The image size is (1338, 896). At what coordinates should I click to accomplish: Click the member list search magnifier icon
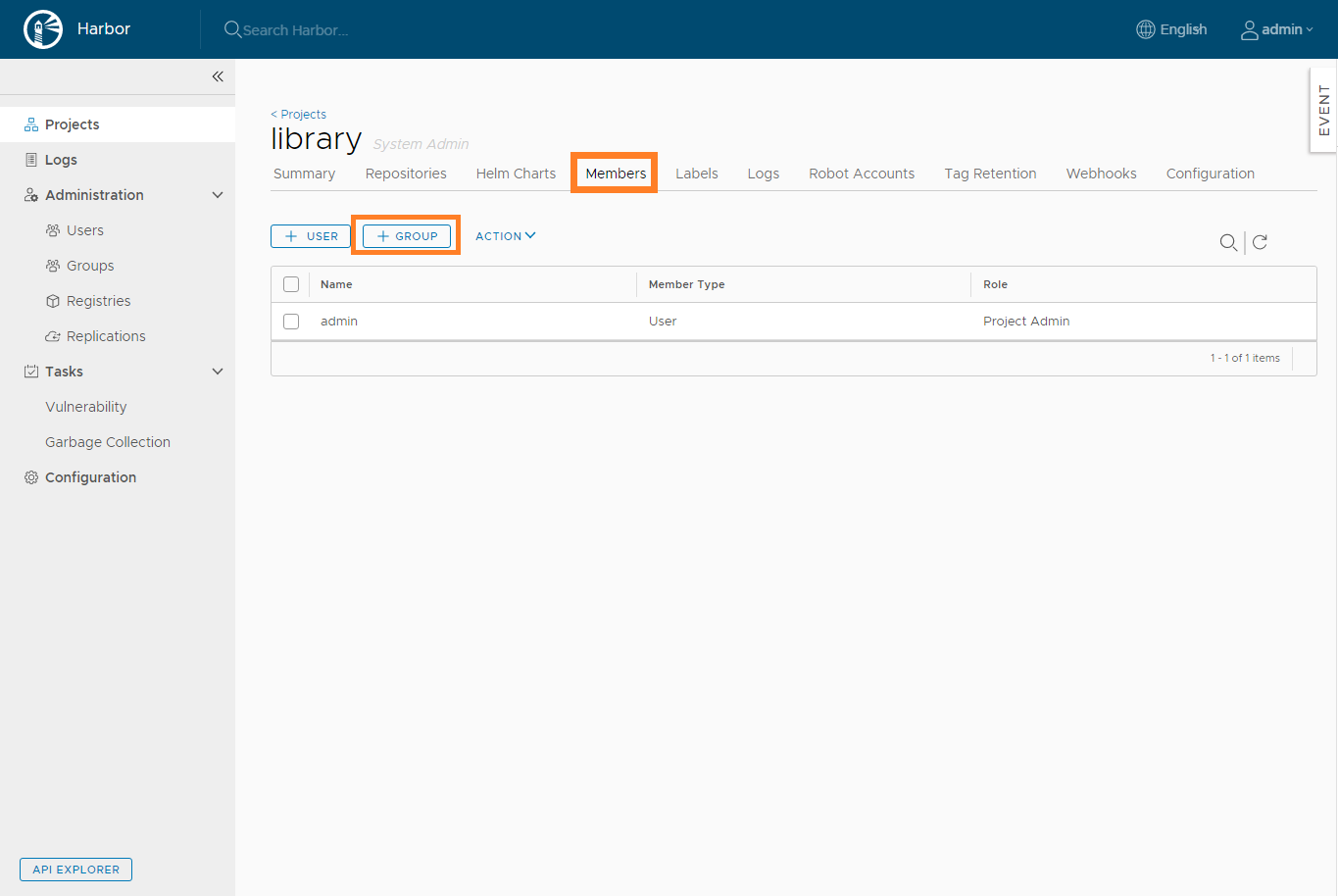pos(1227,242)
